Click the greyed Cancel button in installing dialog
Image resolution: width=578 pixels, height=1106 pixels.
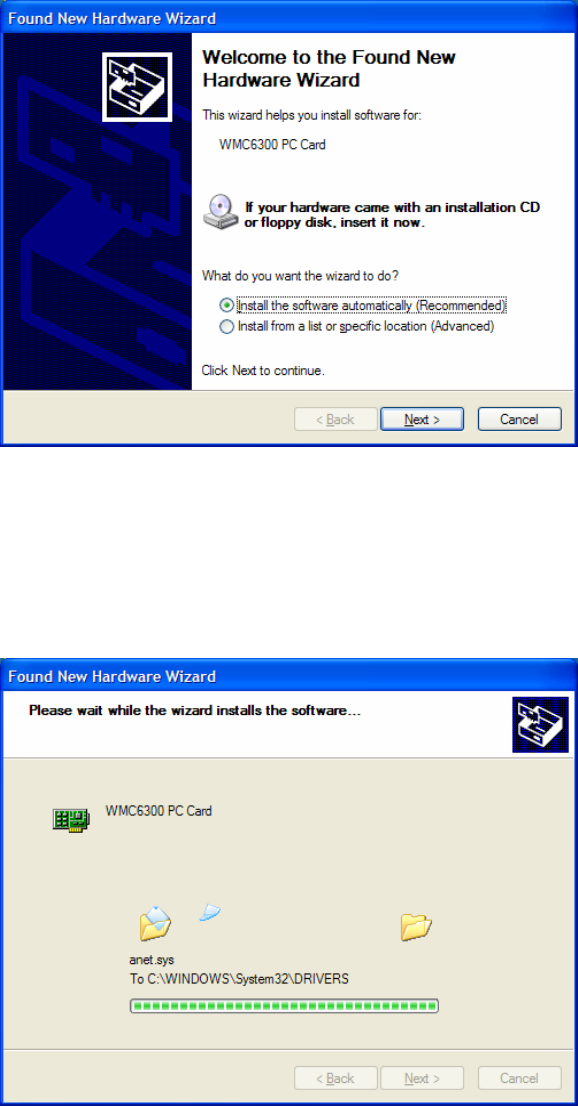point(519,1078)
